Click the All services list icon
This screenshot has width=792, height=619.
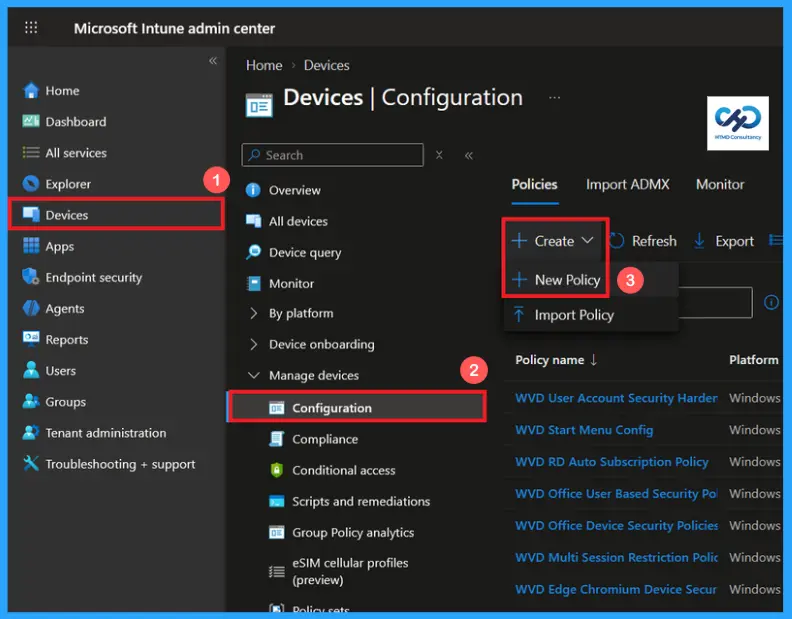pos(31,153)
